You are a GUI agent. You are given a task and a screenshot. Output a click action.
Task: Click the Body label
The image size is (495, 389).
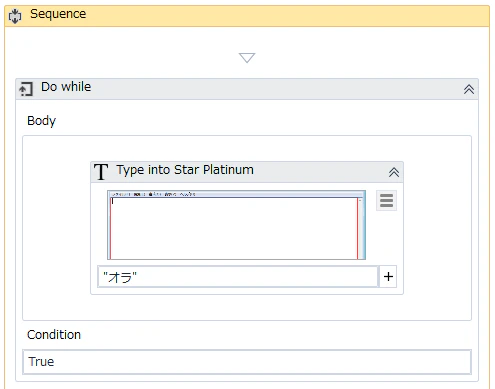click(41, 121)
